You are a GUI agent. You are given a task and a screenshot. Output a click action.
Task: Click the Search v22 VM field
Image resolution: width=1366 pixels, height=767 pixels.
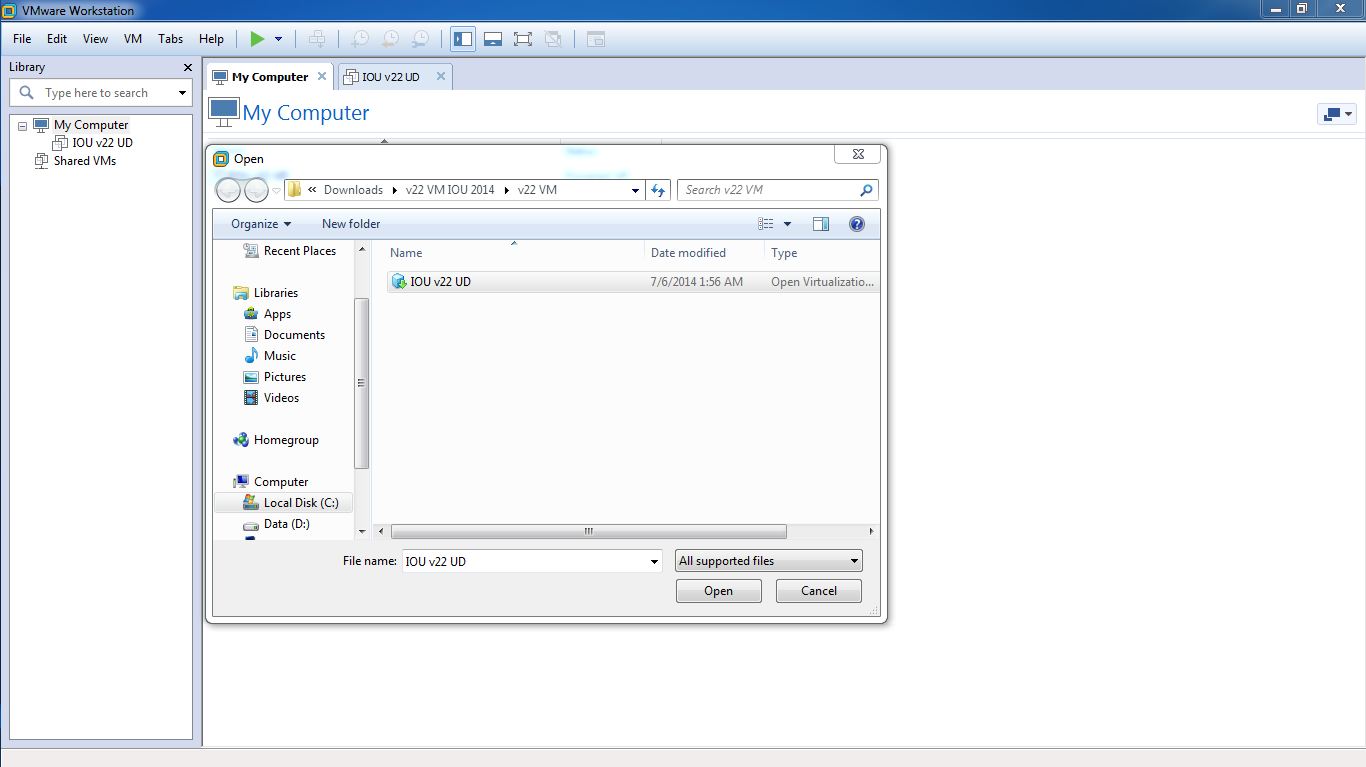click(x=778, y=190)
